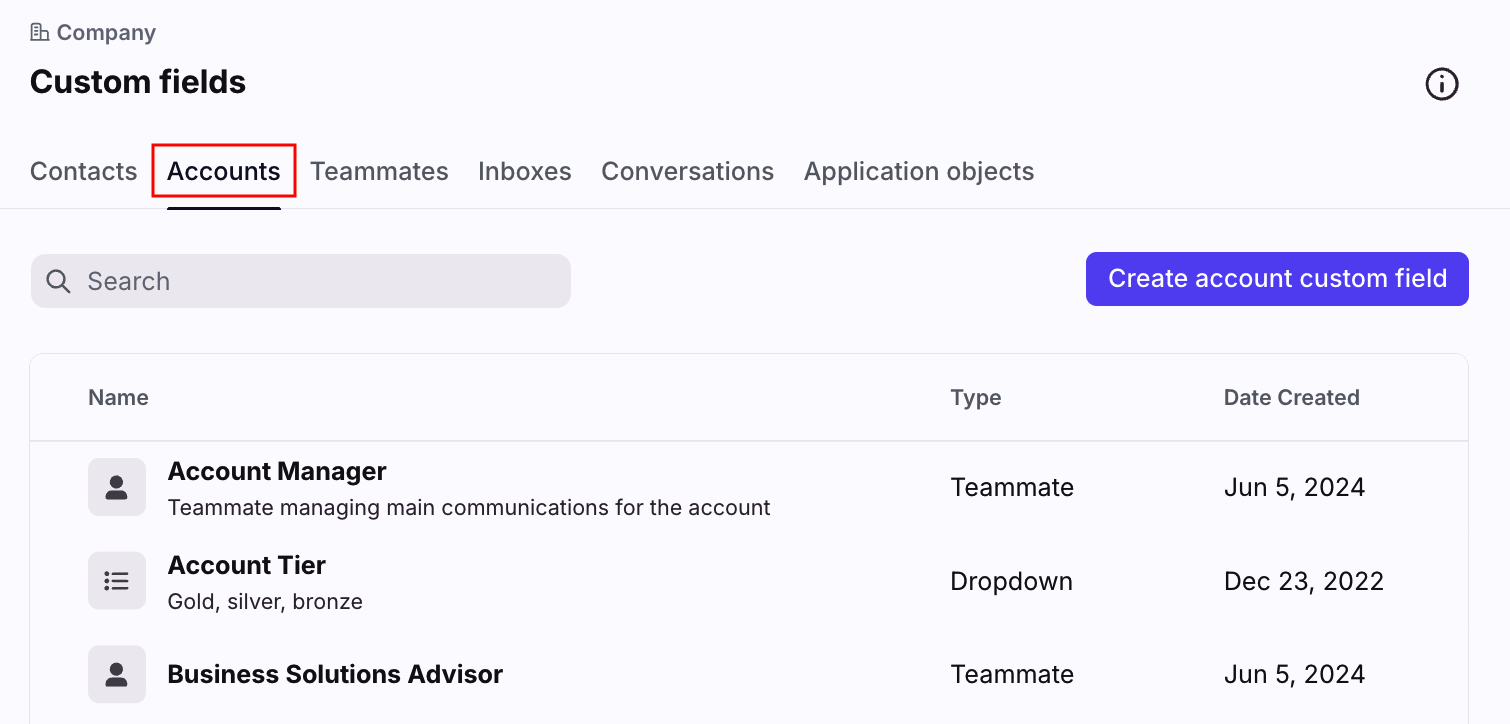Click the Company breadcrumb label
The width and height of the screenshot is (1510, 724).
pos(106,33)
